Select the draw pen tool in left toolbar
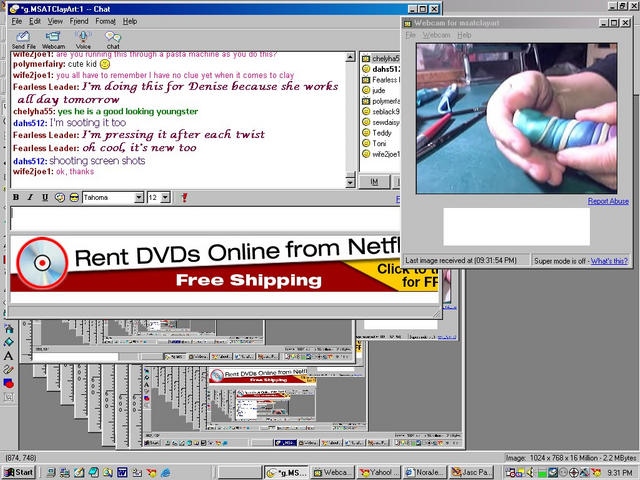The image size is (640, 480). click(x=8, y=369)
